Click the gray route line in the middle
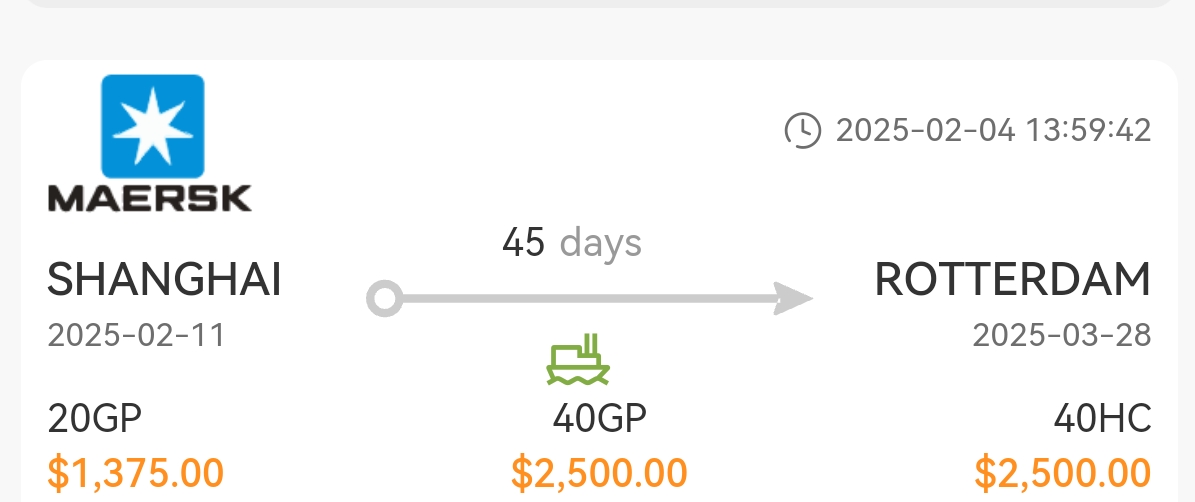 588,298
